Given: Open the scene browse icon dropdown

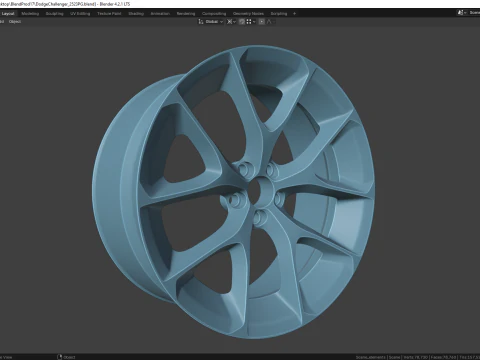Looking at the screenshot, I should click(462, 13).
